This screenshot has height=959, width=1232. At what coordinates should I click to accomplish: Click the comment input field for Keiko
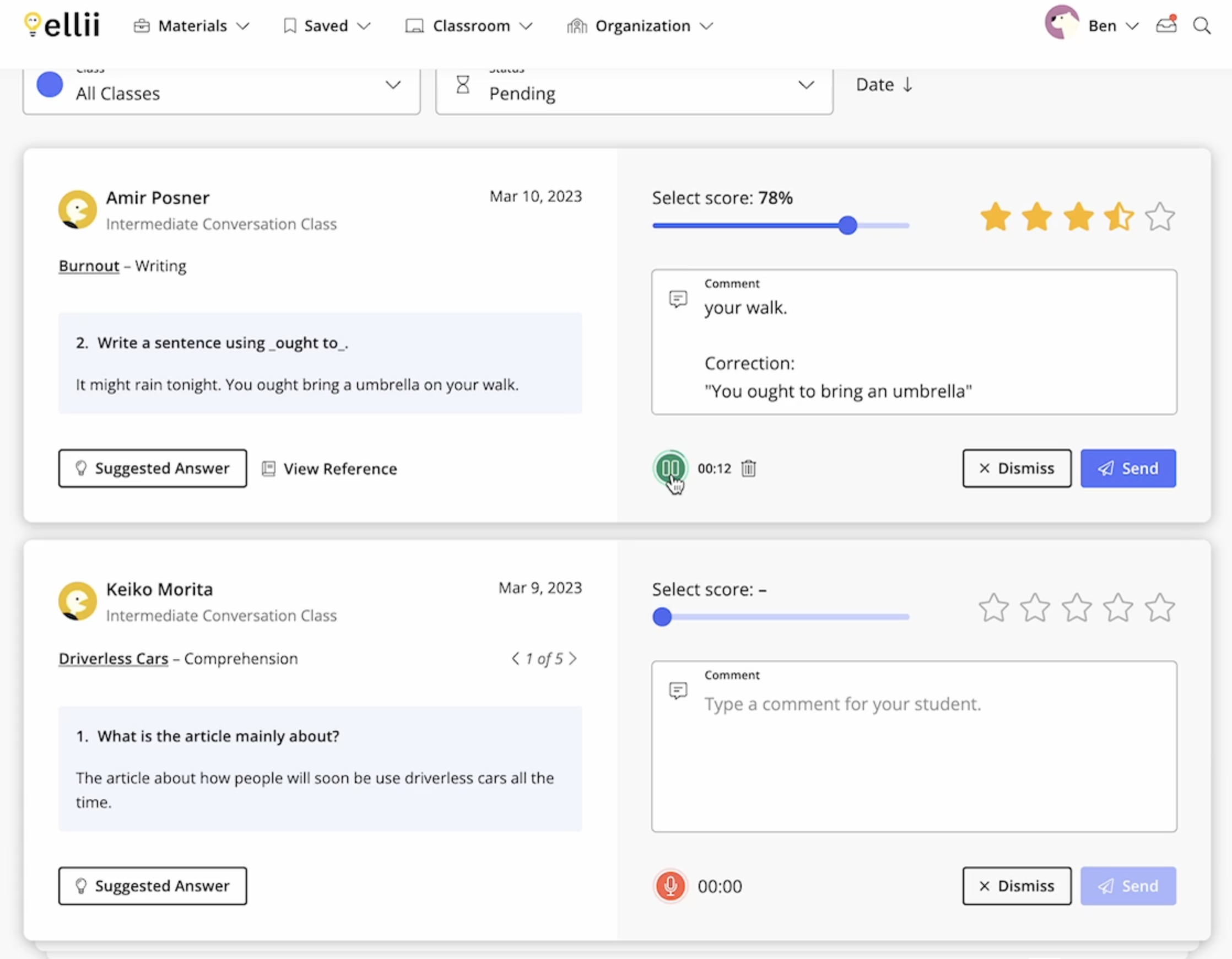click(x=913, y=746)
